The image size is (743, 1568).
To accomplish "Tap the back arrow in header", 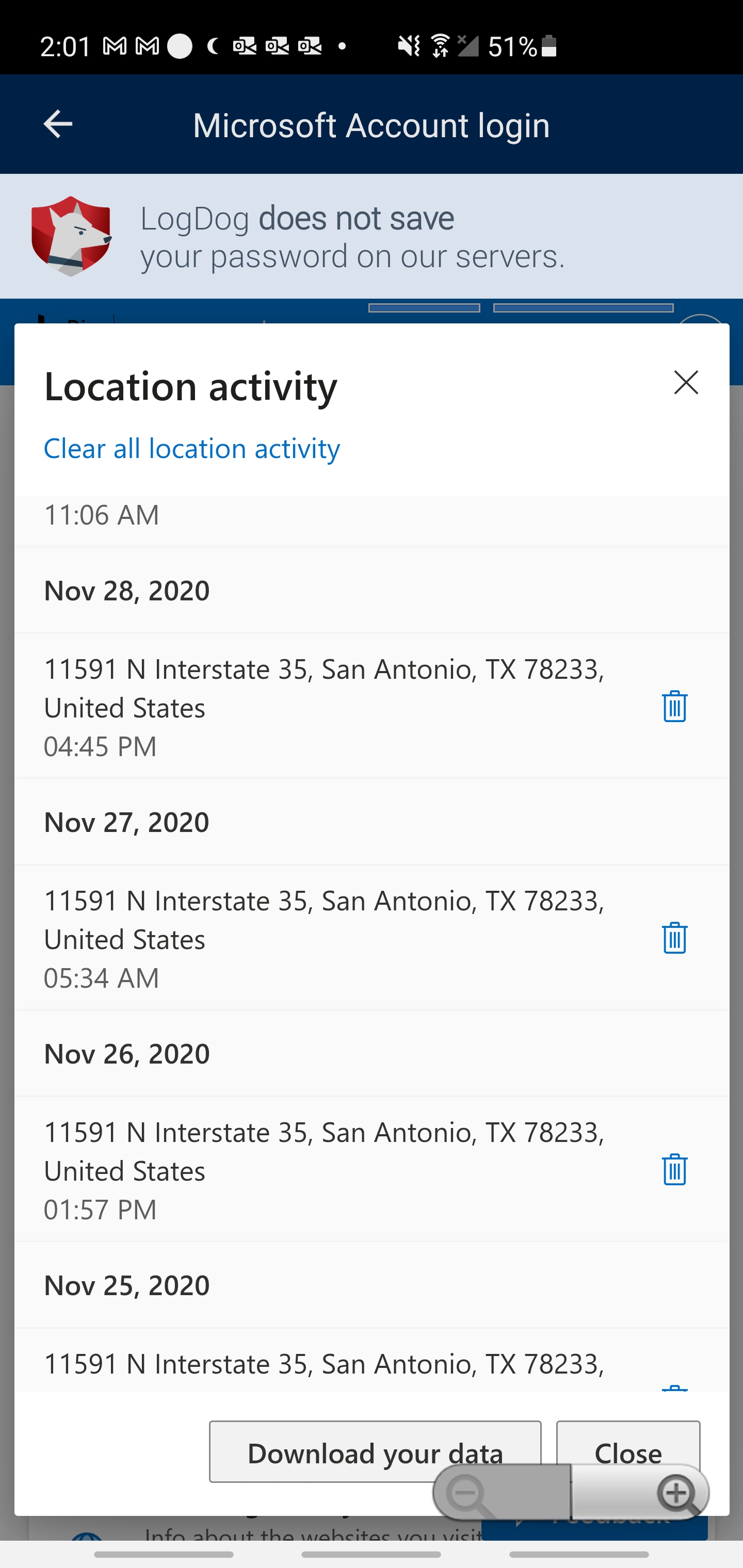I will [x=58, y=124].
